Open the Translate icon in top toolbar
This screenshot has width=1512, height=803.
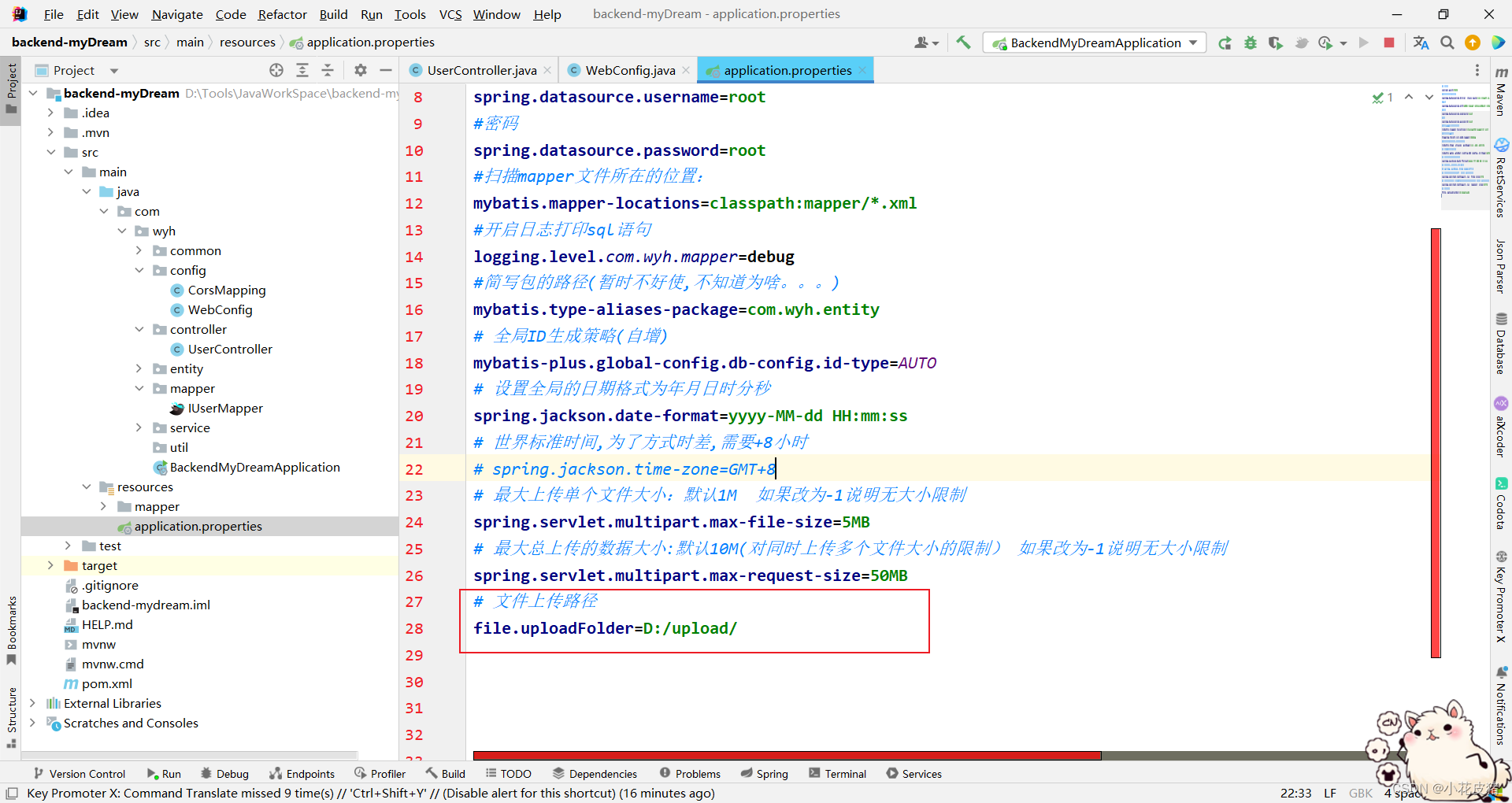click(1421, 43)
